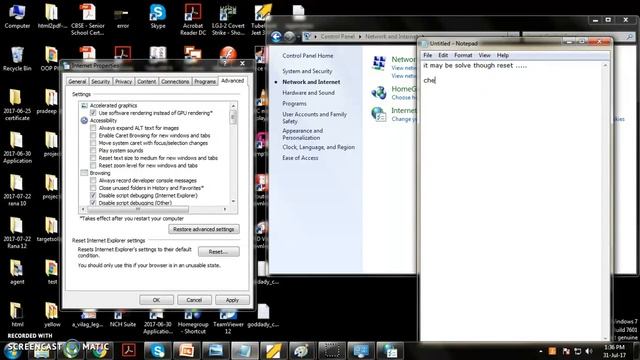
Task: Open the File menu in Notepad
Action: click(x=427, y=55)
